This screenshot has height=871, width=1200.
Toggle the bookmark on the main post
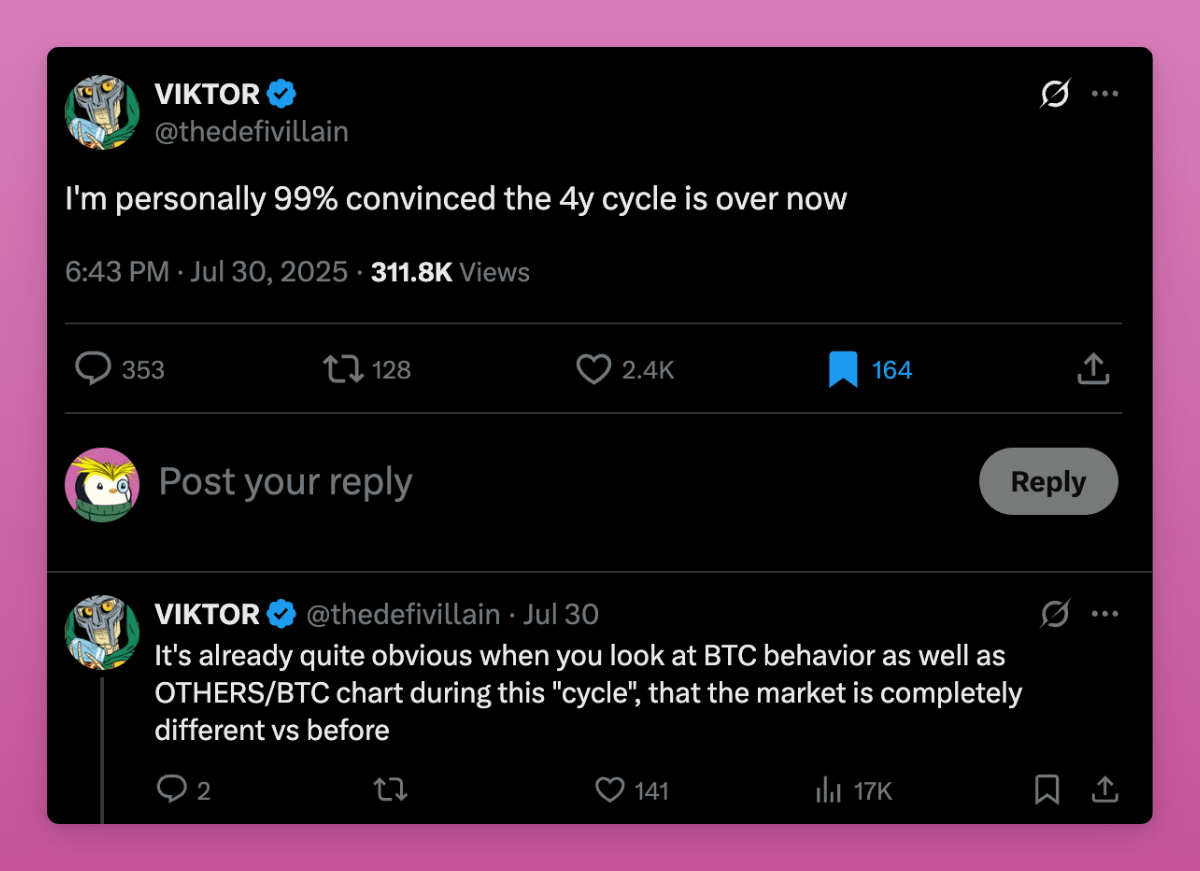click(x=843, y=370)
